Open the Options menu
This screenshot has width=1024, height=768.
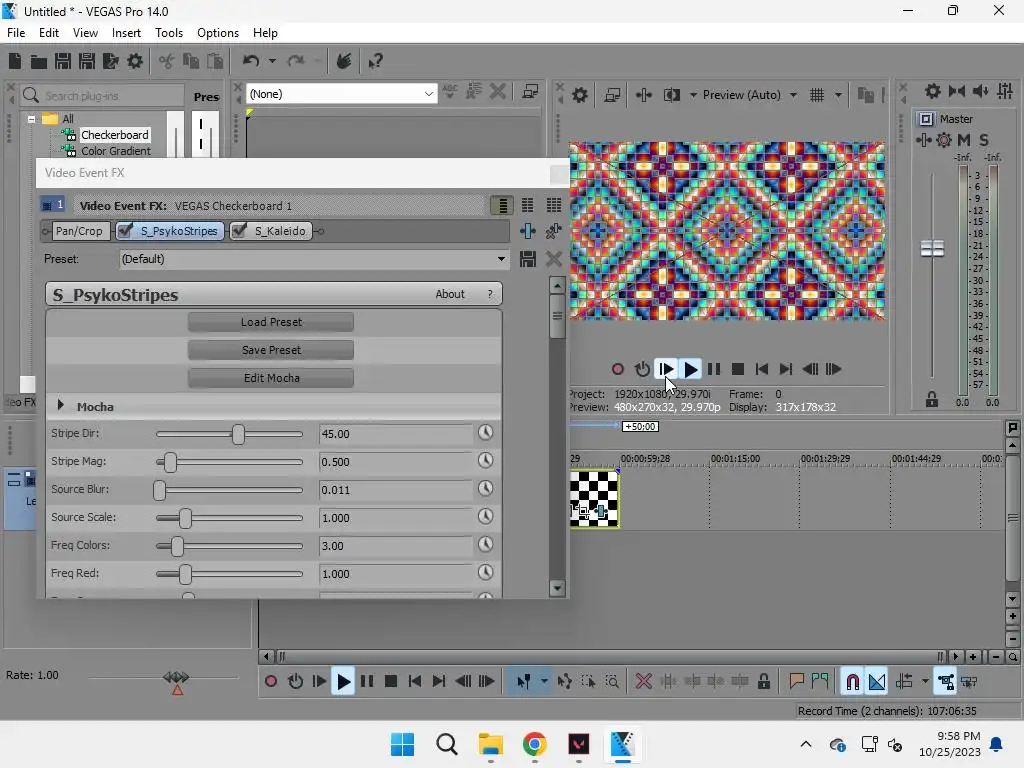tap(217, 33)
